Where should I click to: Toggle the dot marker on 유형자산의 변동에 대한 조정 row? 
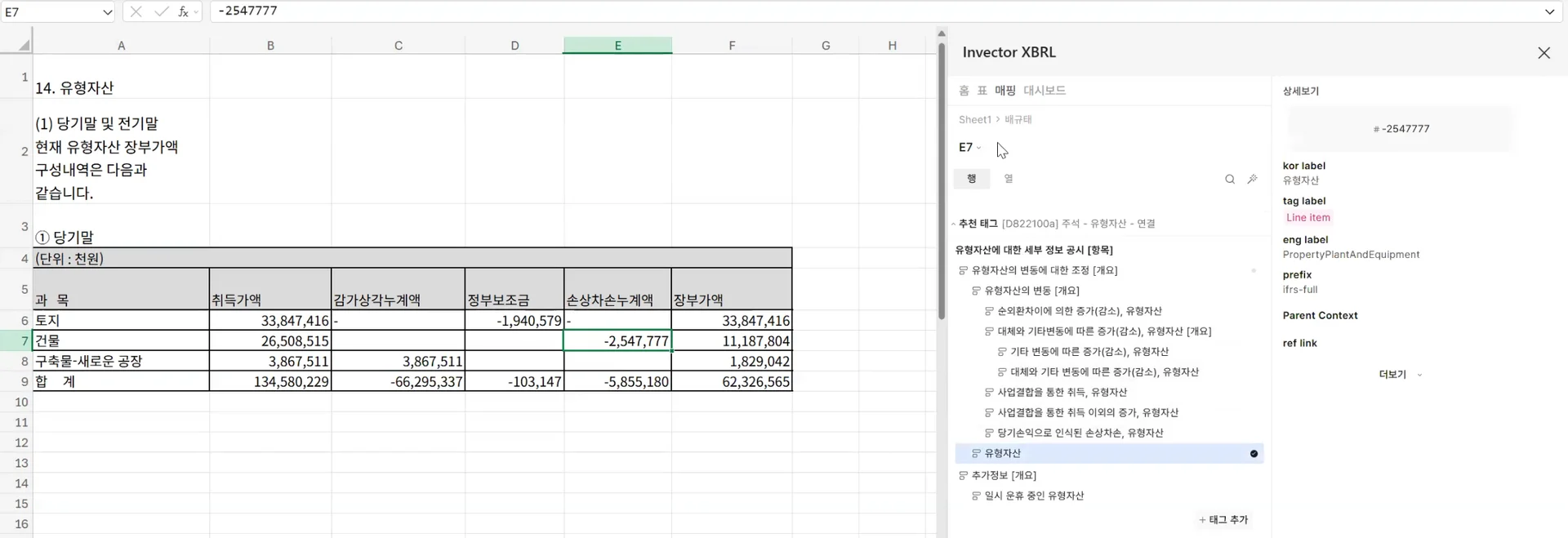coord(1254,270)
